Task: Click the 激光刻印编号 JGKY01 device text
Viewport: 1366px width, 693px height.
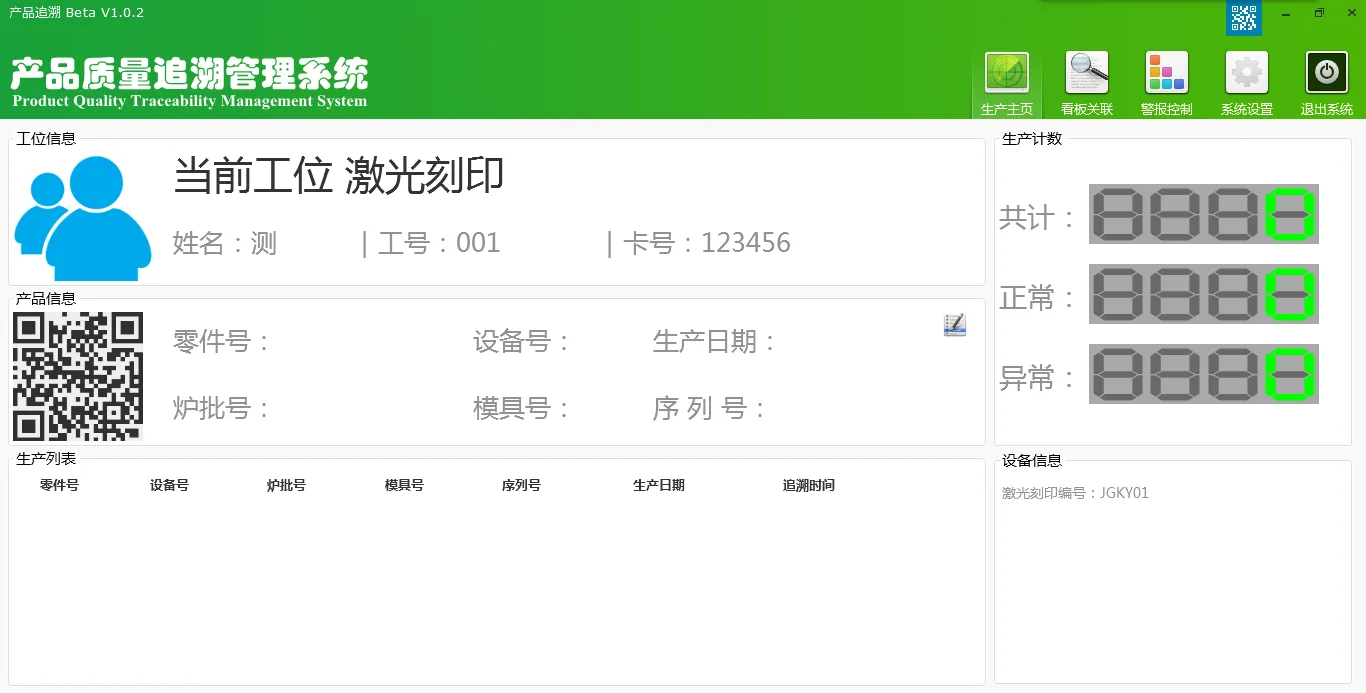Action: pos(1075,493)
